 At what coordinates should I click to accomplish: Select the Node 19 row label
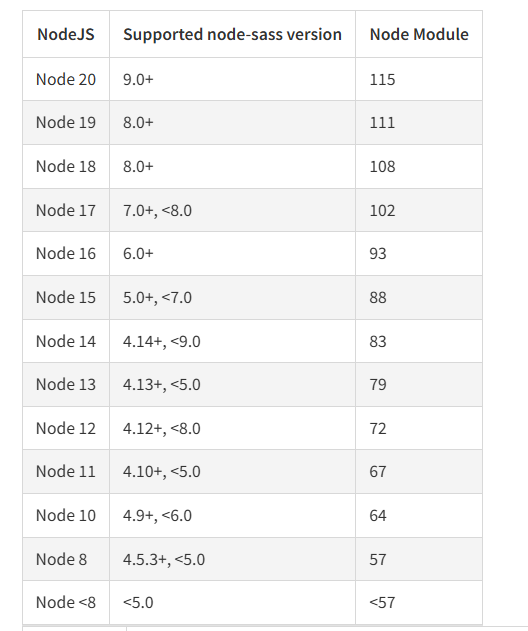click(x=66, y=122)
